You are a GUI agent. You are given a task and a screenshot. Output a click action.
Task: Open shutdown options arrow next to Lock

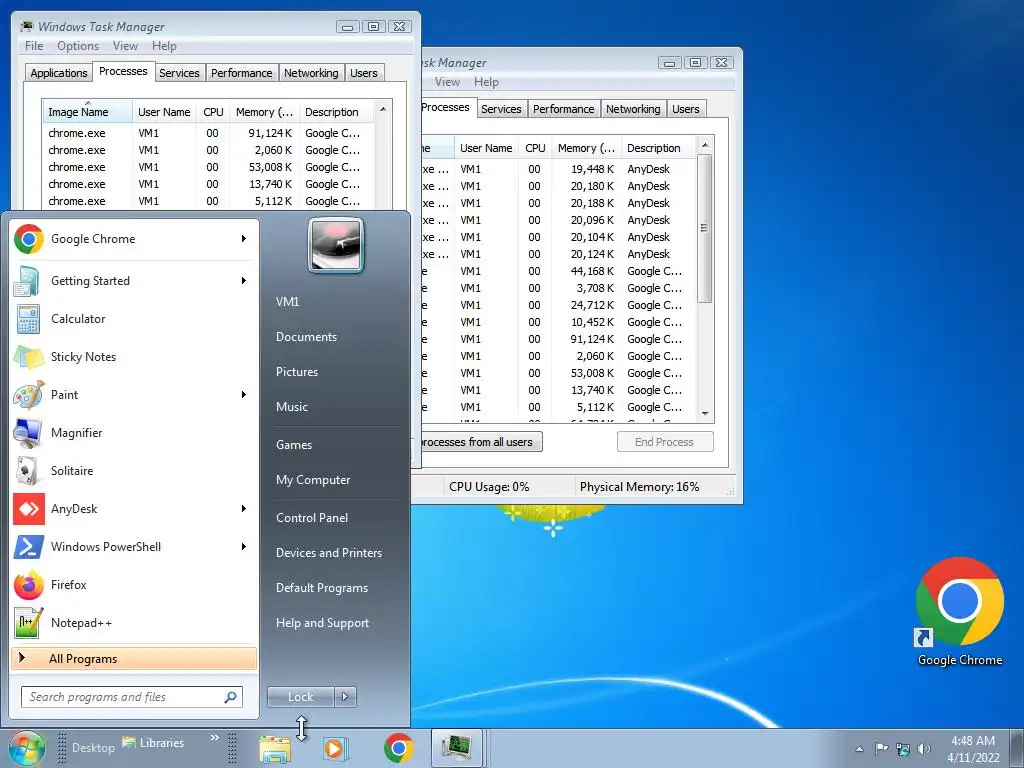345,697
